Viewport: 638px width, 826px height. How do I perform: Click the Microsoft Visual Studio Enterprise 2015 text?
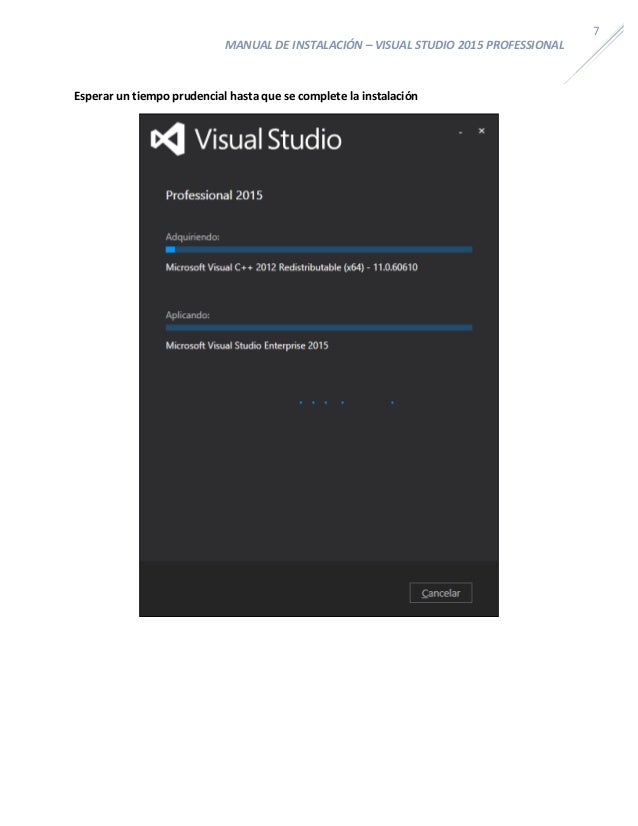tap(247, 346)
